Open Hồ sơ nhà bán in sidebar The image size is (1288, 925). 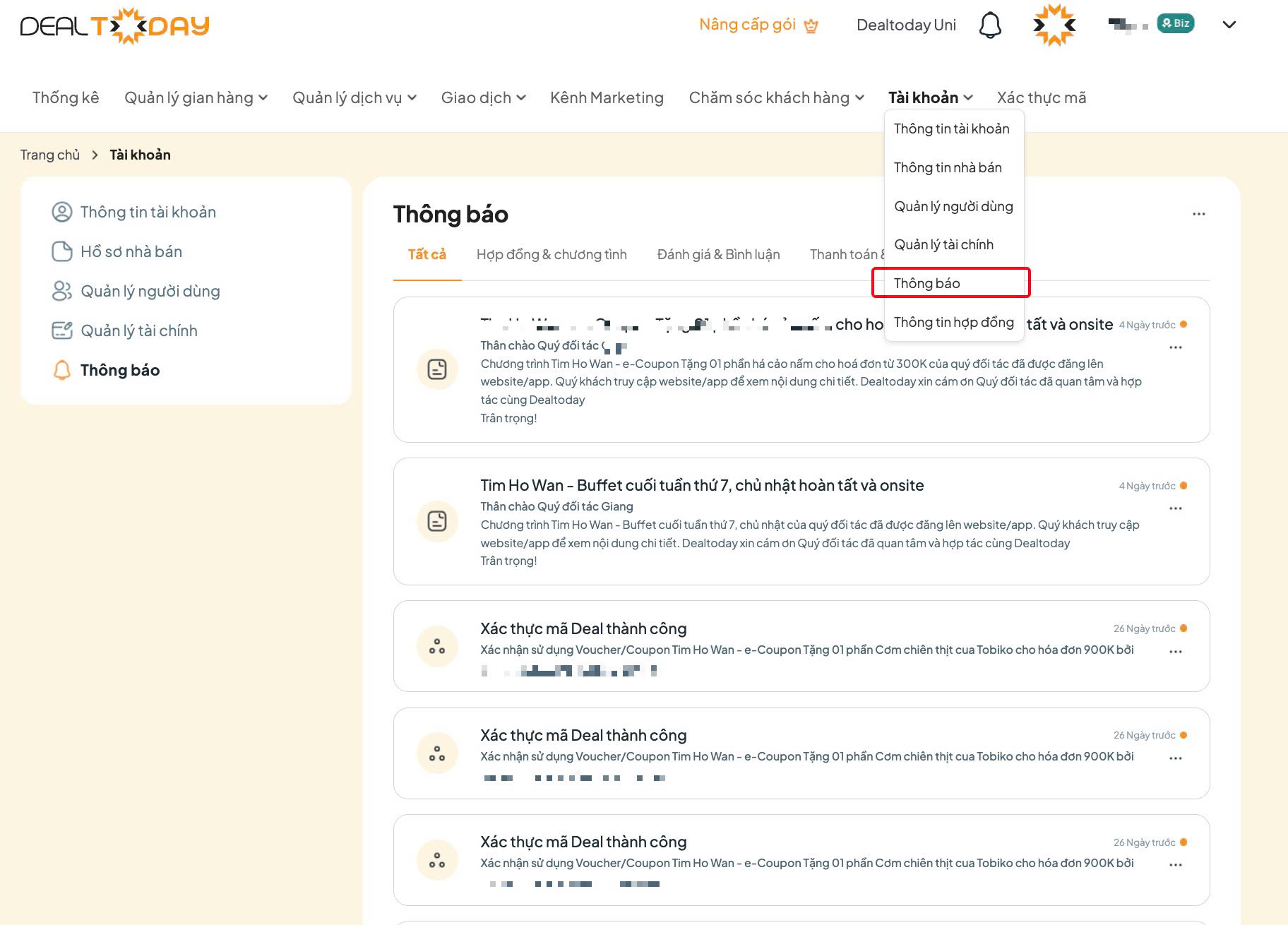tap(131, 251)
